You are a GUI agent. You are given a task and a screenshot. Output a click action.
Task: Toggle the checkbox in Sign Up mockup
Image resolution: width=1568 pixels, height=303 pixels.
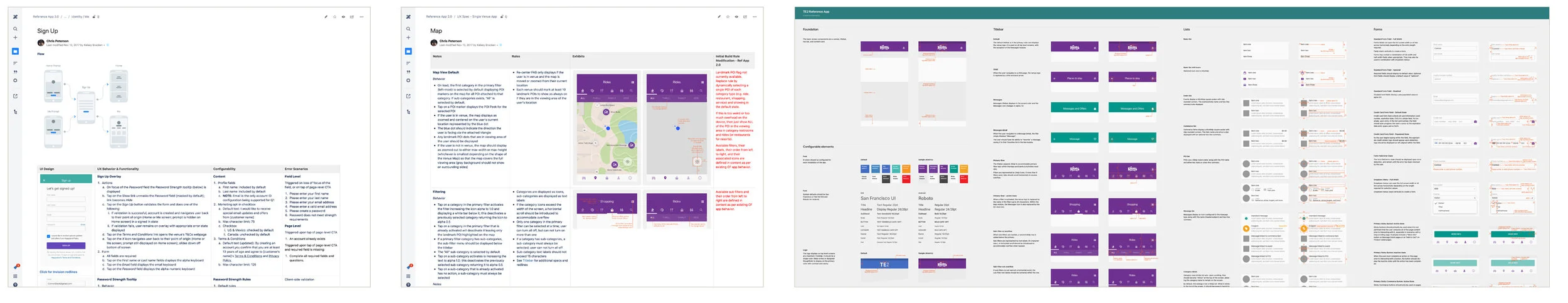48,237
